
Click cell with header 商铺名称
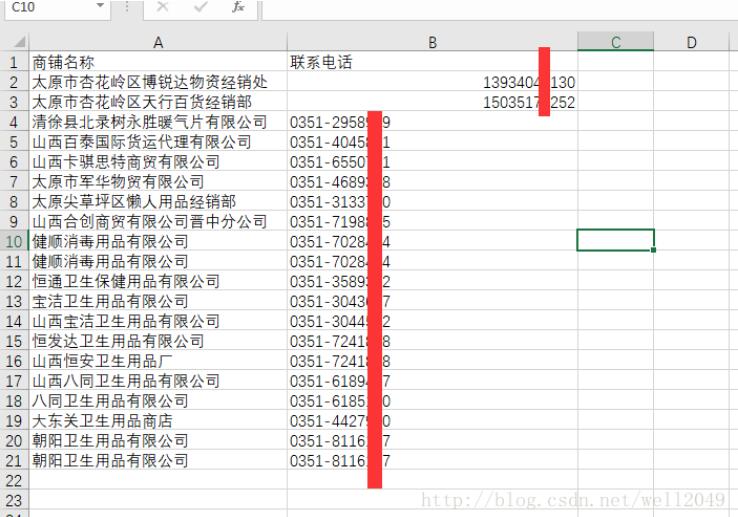coord(158,62)
